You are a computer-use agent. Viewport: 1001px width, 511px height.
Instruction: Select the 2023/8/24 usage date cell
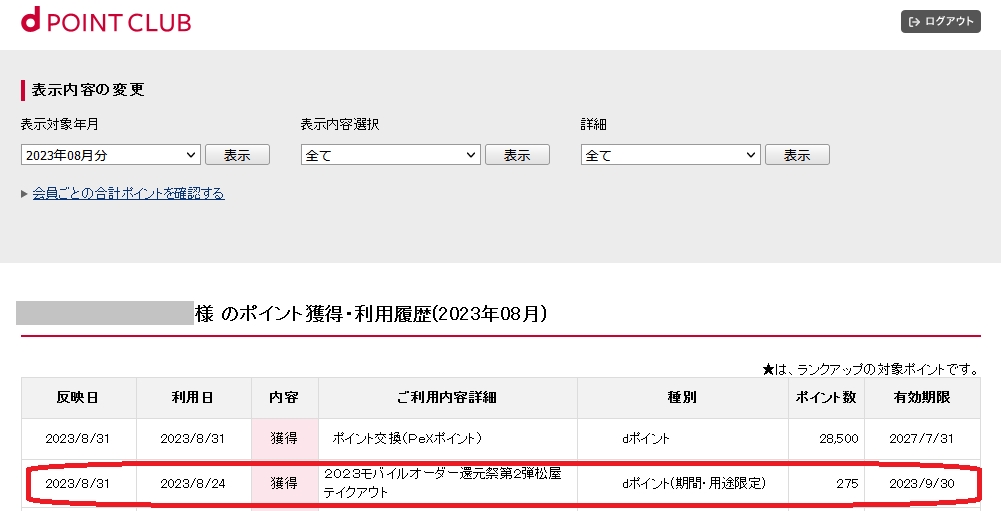click(193, 484)
